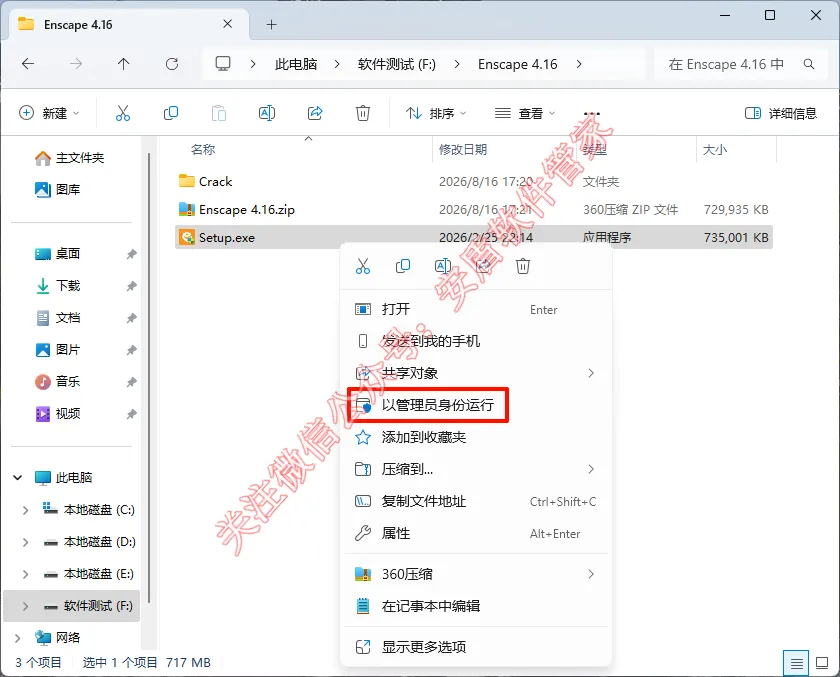
Task: Collapse the 此电脑 tree node
Action: tap(18, 477)
